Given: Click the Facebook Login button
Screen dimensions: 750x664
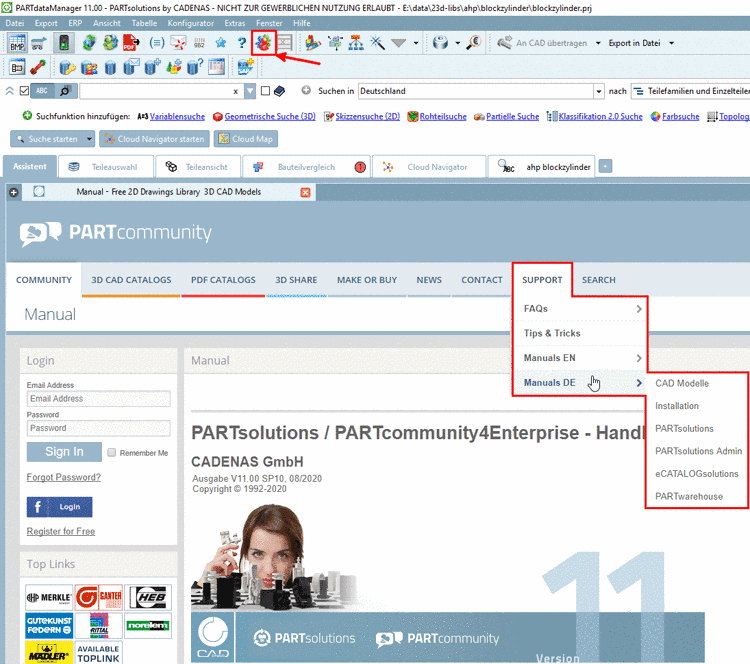Looking at the screenshot, I should (x=59, y=507).
